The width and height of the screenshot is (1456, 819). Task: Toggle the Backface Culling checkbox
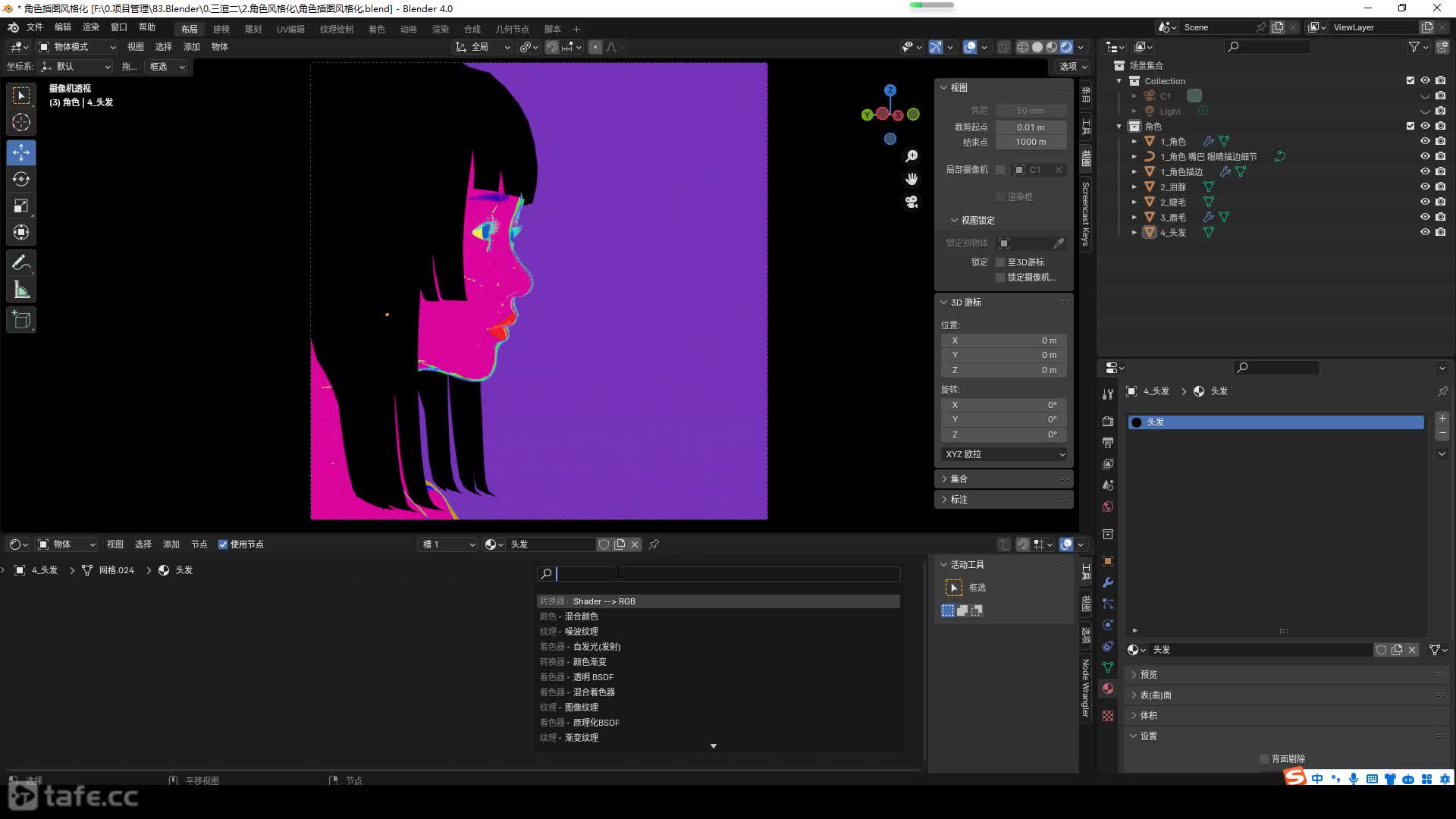(x=1264, y=759)
